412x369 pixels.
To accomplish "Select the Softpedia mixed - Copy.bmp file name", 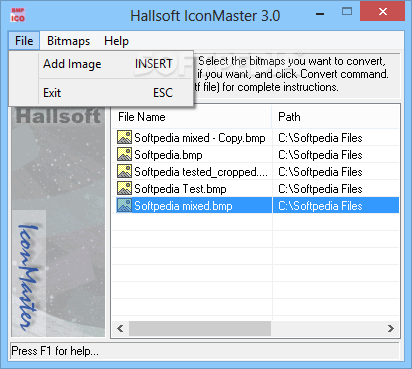I will click(x=200, y=138).
